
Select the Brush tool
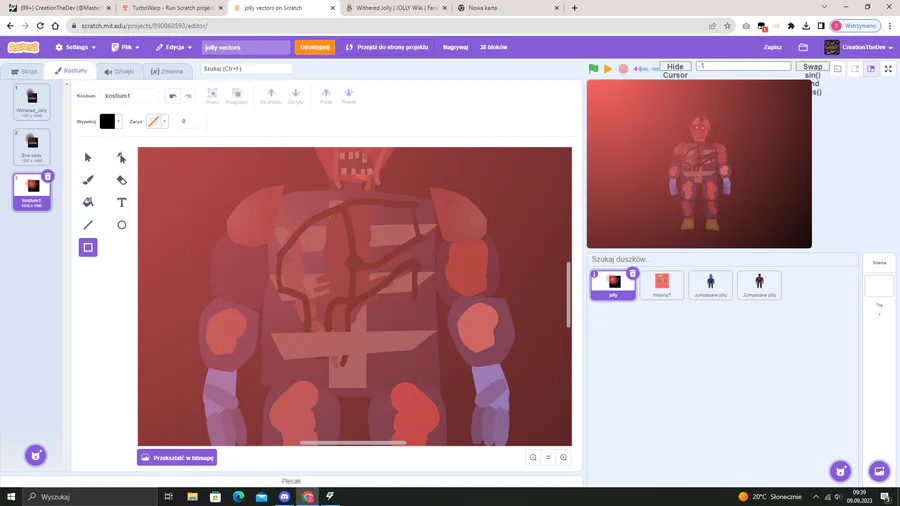[88, 180]
